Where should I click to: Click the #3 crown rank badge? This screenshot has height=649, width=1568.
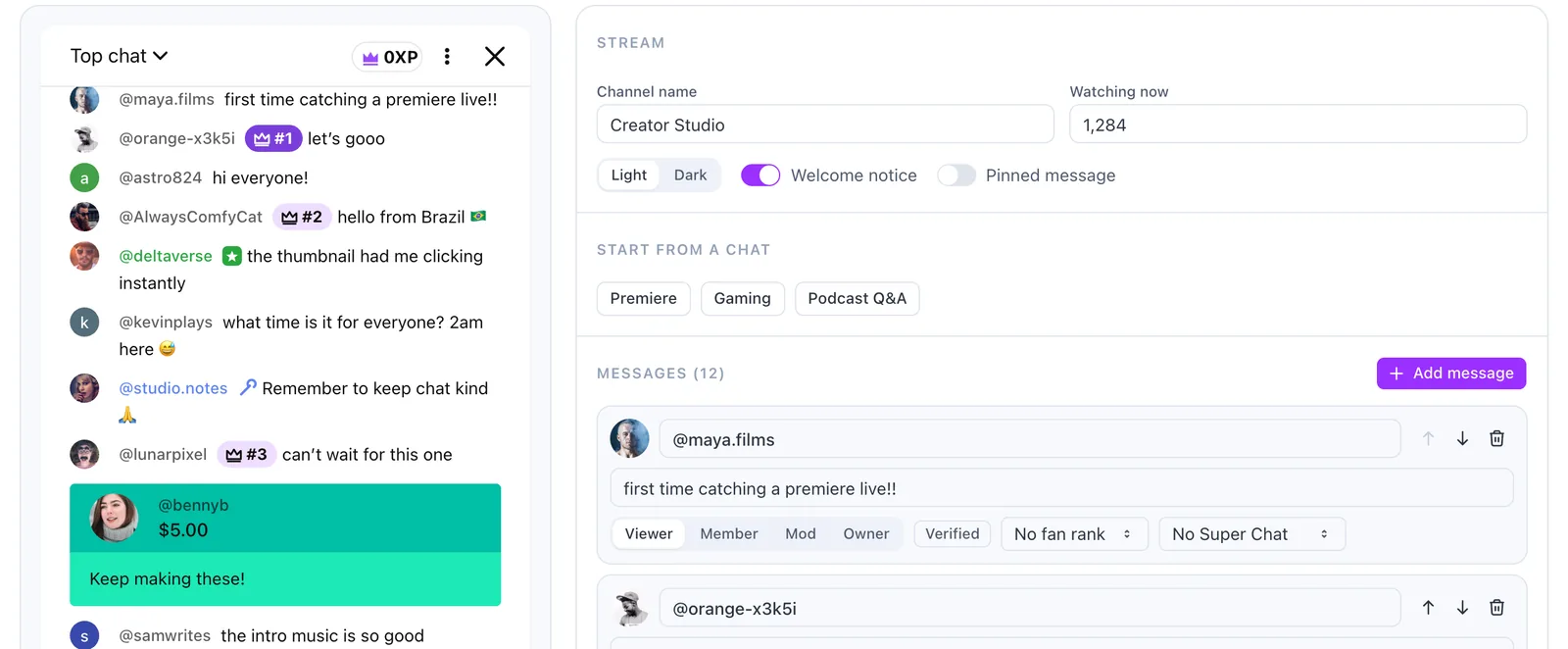247,454
